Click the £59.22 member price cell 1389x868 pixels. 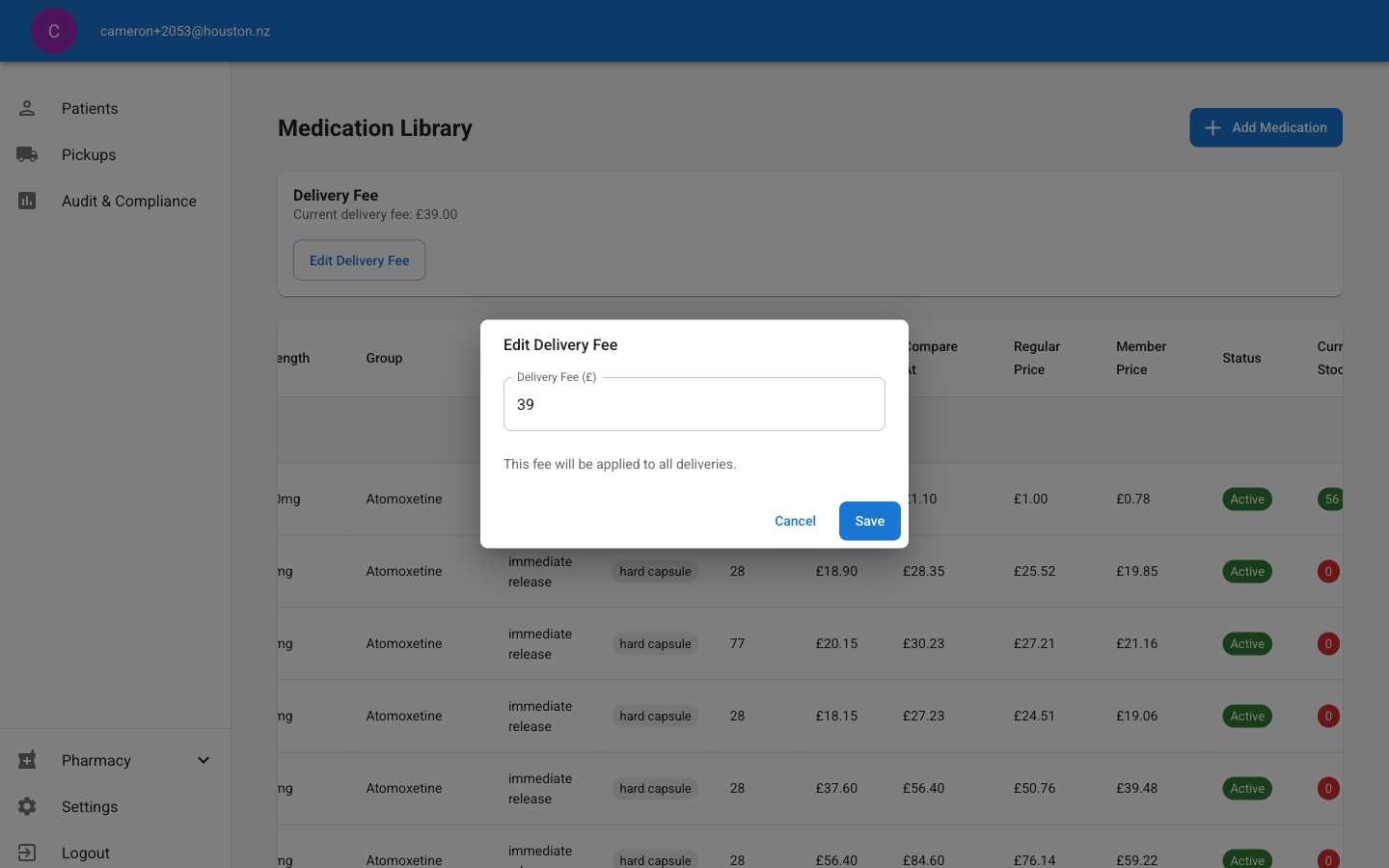[1136, 859]
